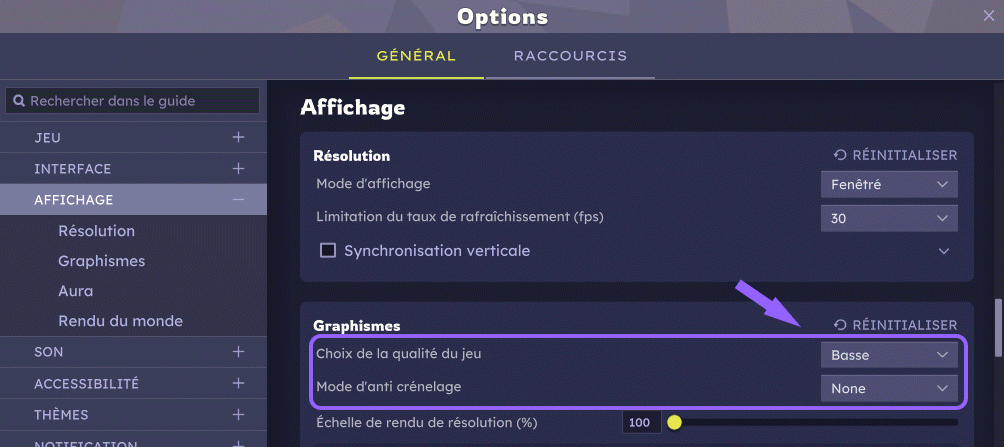Image resolution: width=1004 pixels, height=447 pixels.
Task: Reset the Résolution settings
Action: (x=895, y=155)
